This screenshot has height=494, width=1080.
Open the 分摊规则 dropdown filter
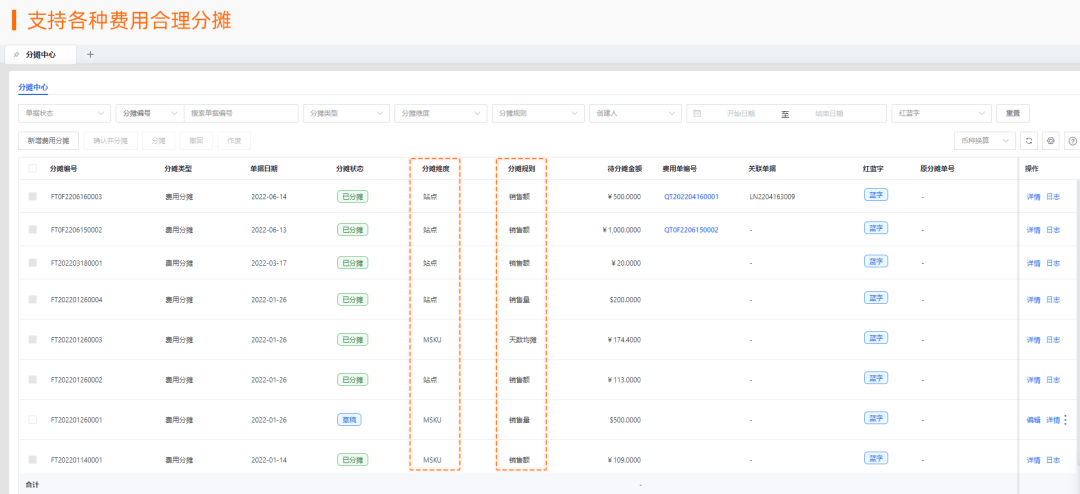pos(539,113)
